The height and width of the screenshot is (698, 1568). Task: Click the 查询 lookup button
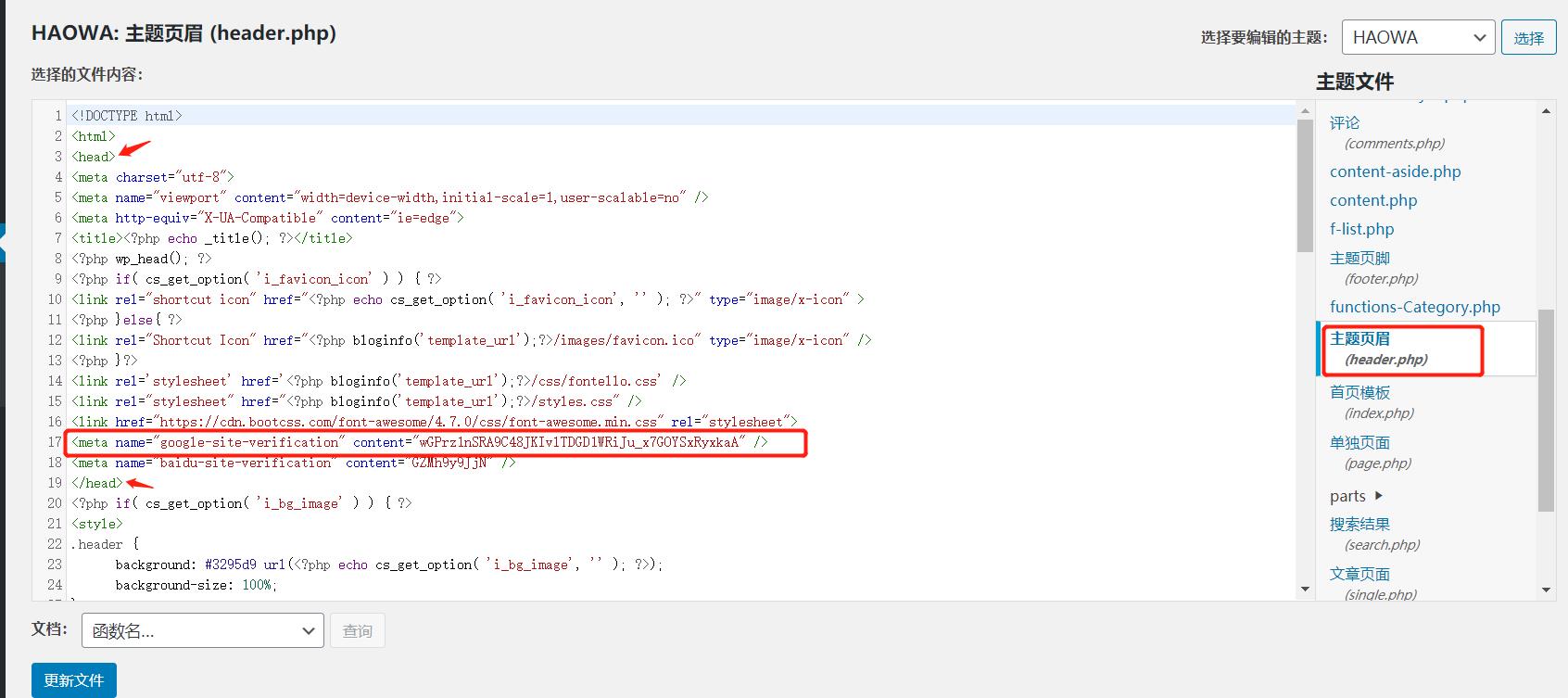pyautogui.click(x=357, y=630)
